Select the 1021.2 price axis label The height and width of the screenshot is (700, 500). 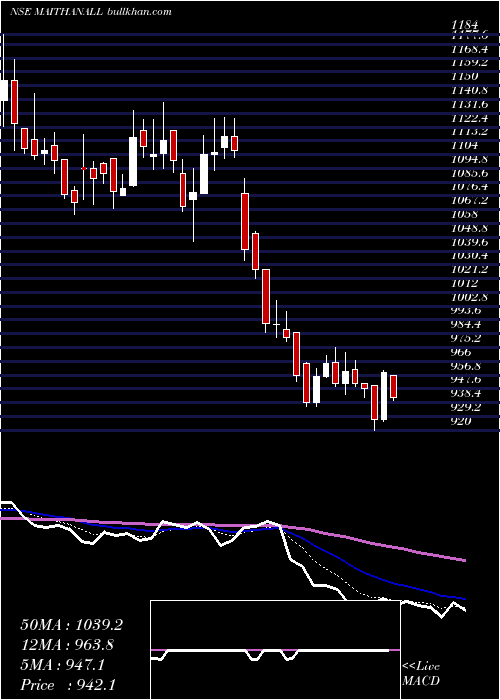point(469,270)
